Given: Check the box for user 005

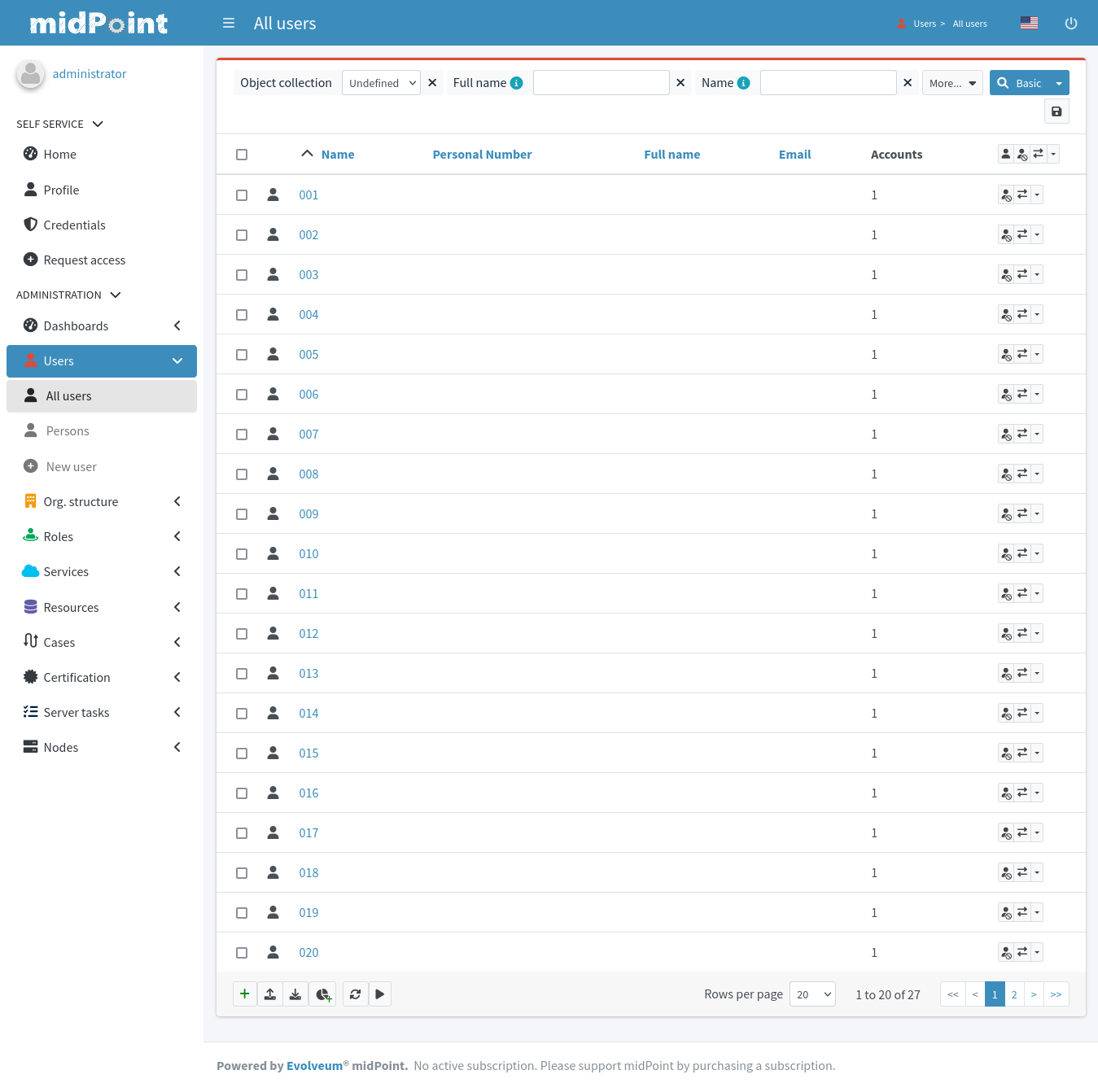Looking at the screenshot, I should (242, 355).
